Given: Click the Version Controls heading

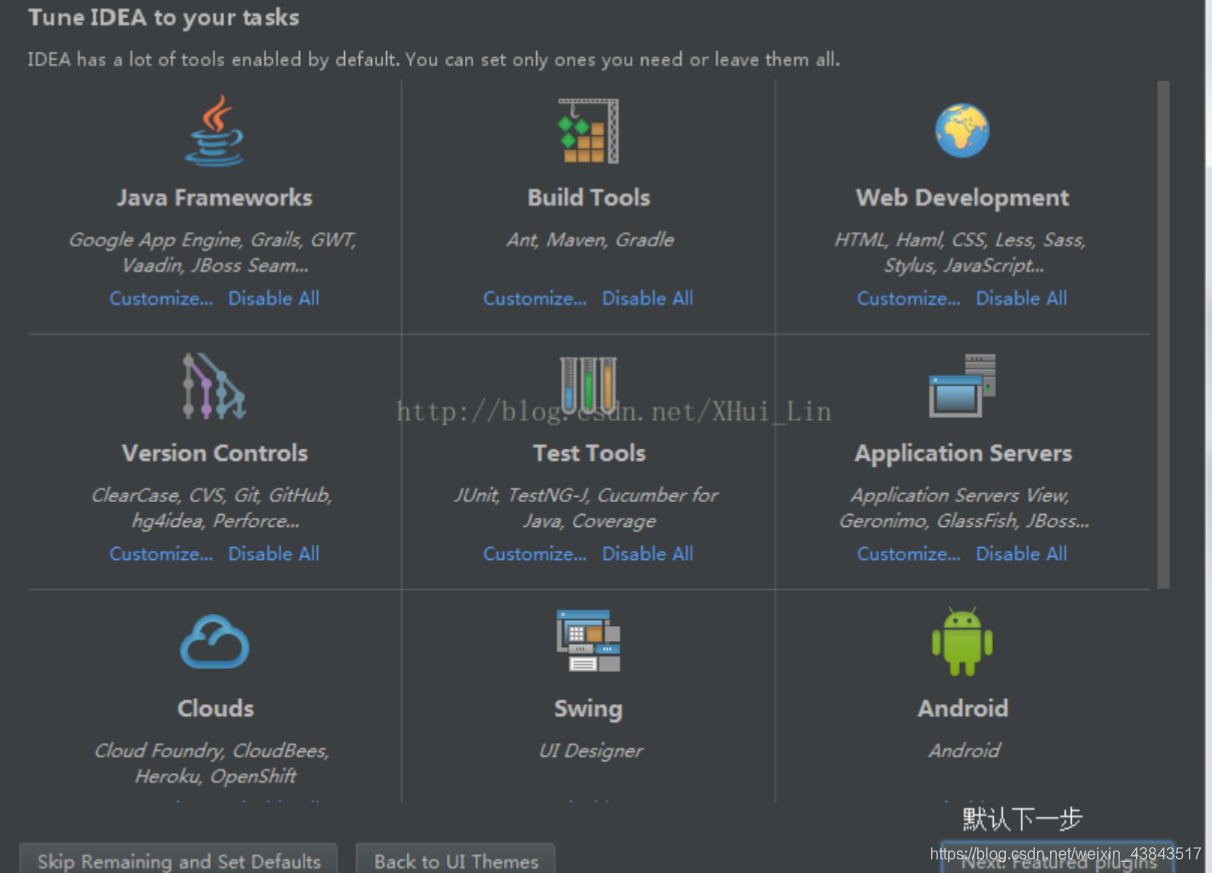Looking at the screenshot, I should pos(214,453).
